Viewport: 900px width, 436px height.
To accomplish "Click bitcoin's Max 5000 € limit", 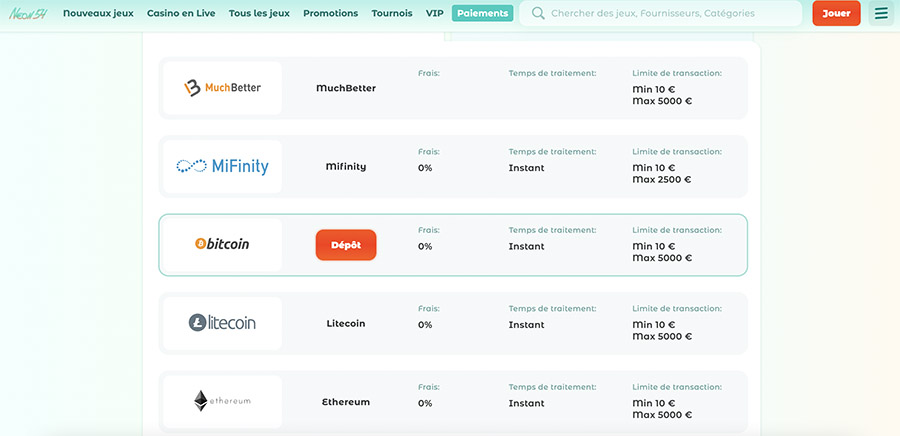I will tap(662, 258).
